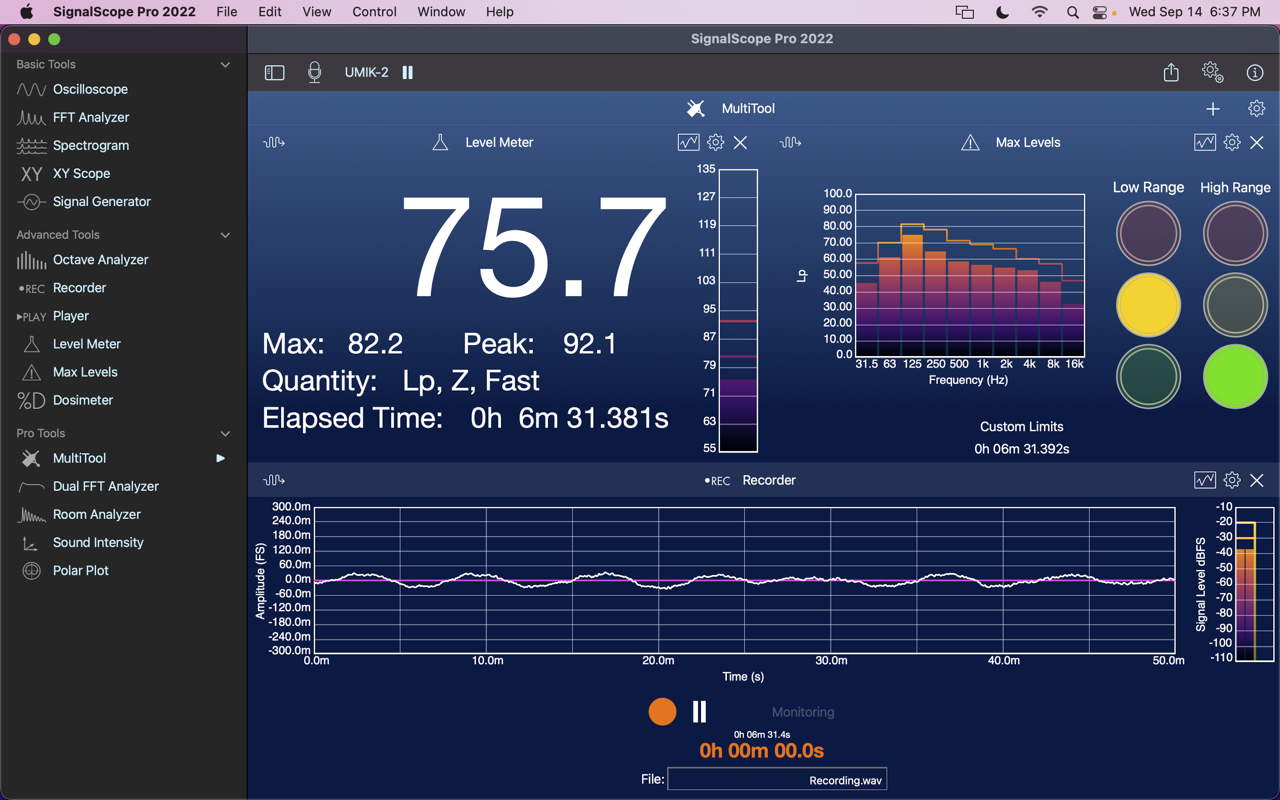The image size is (1280, 800).
Task: Toggle the sidebar panel
Action: pyautogui.click(x=274, y=72)
